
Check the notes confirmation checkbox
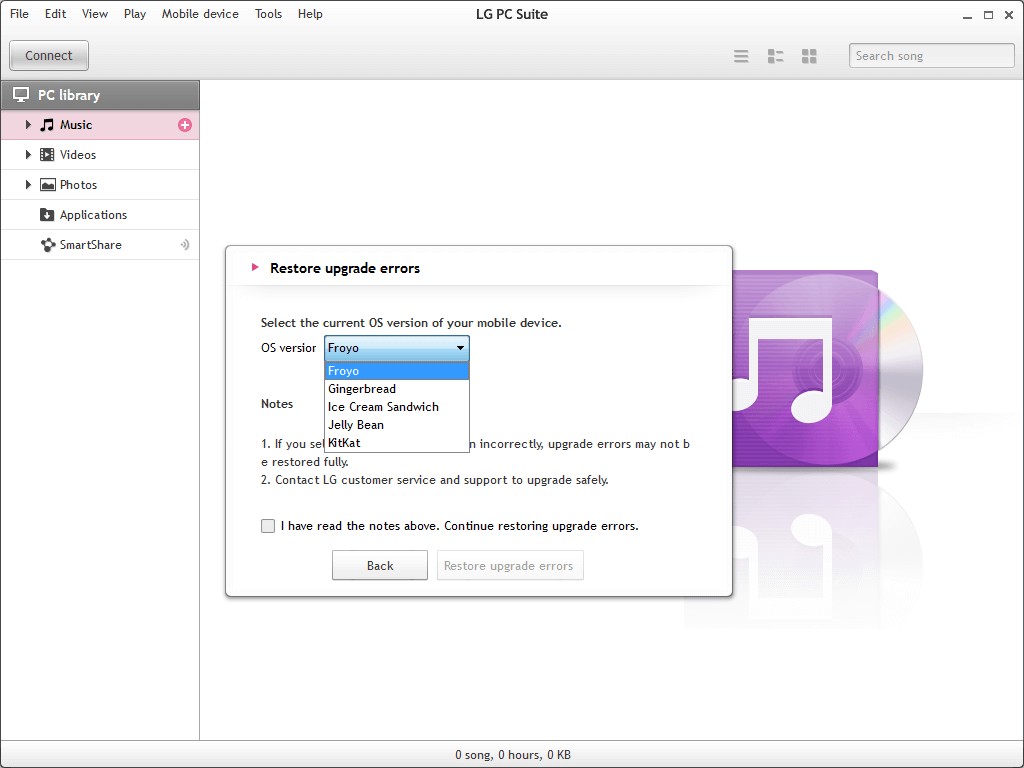click(x=267, y=525)
